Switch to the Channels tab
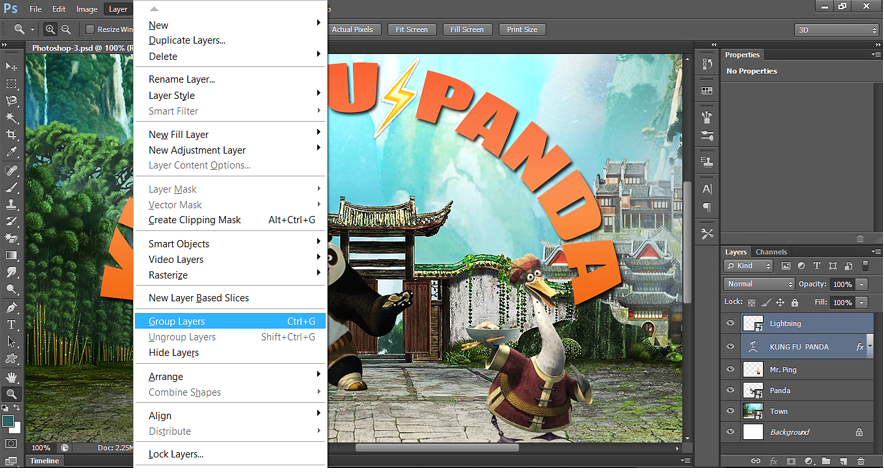Image resolution: width=884 pixels, height=474 pixels. click(x=771, y=252)
